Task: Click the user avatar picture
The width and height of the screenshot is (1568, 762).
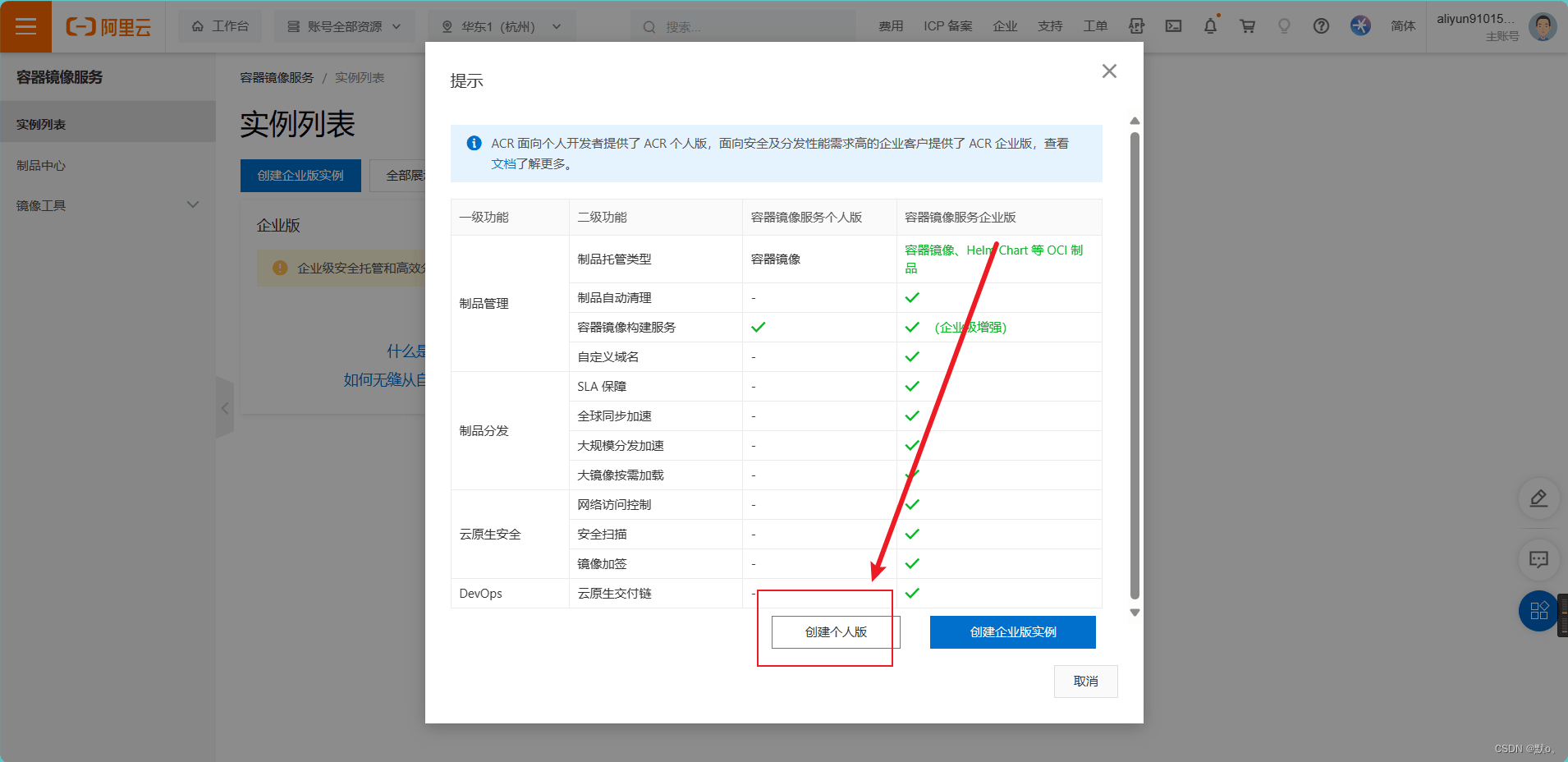Action: [1542, 26]
